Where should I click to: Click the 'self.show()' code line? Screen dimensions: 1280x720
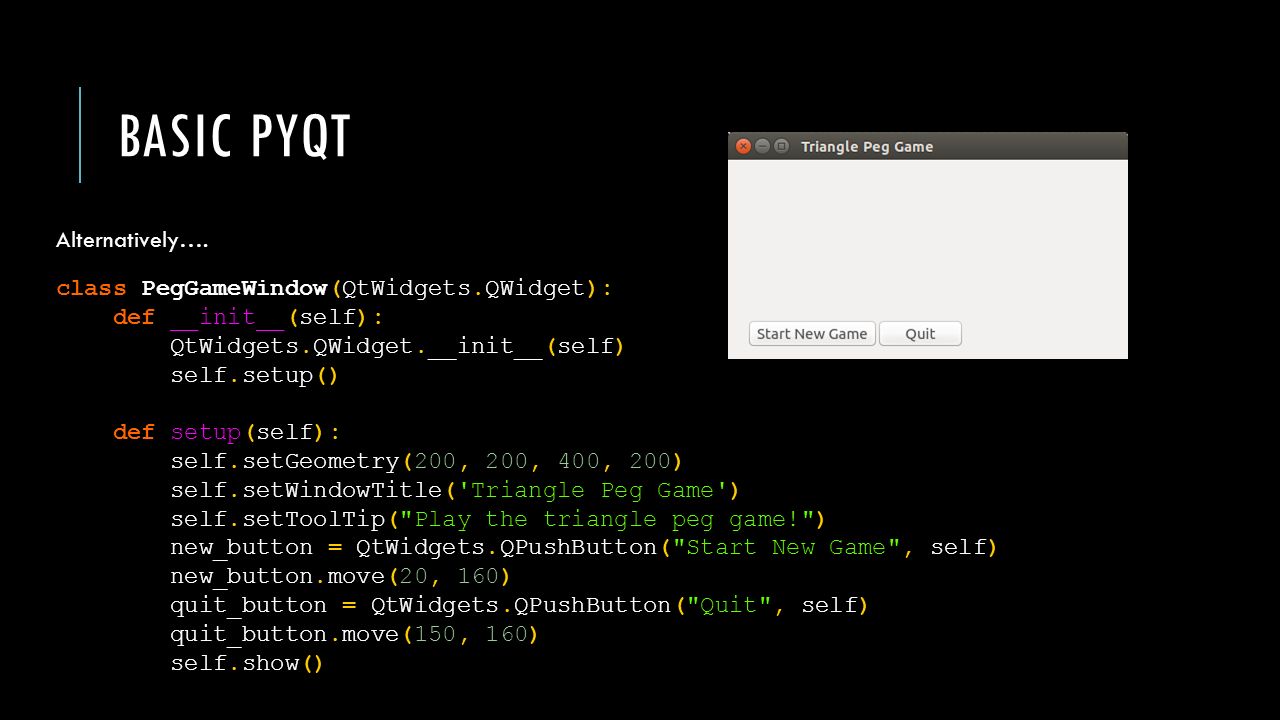[x=247, y=664]
